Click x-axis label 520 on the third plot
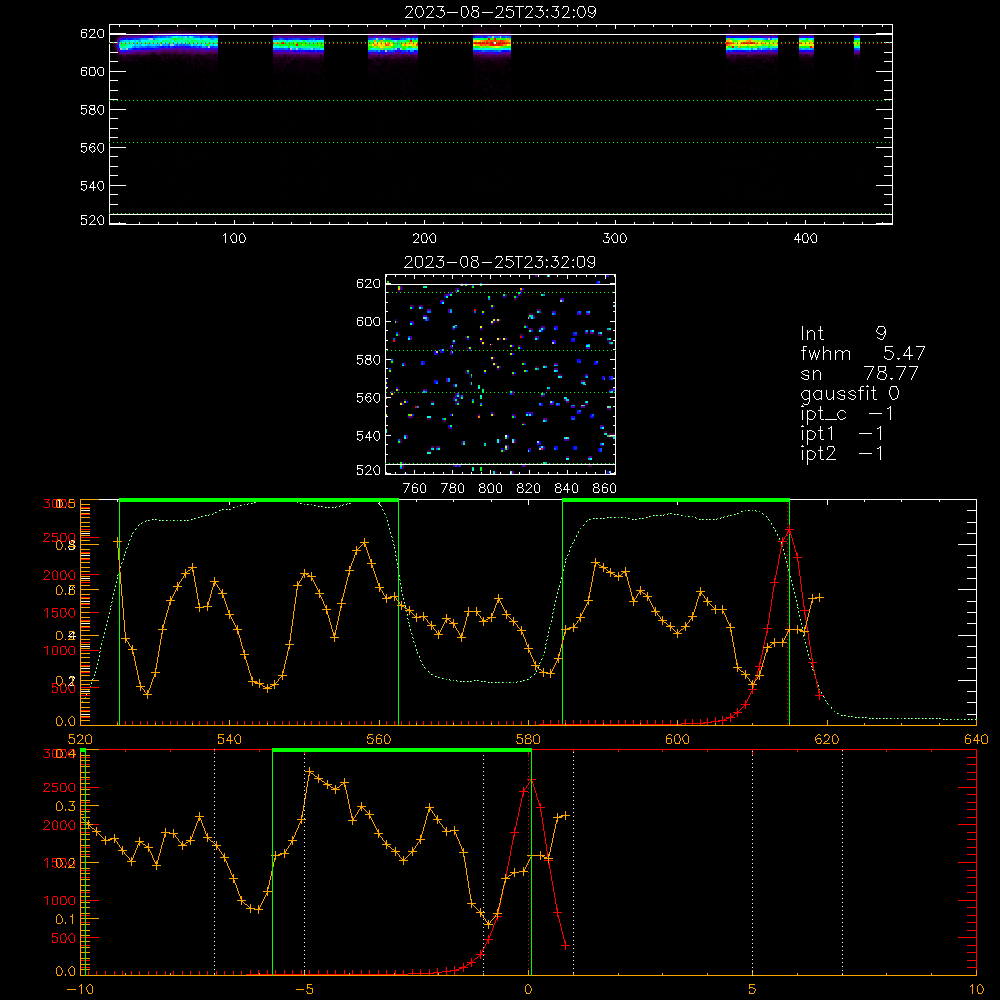 [80, 739]
